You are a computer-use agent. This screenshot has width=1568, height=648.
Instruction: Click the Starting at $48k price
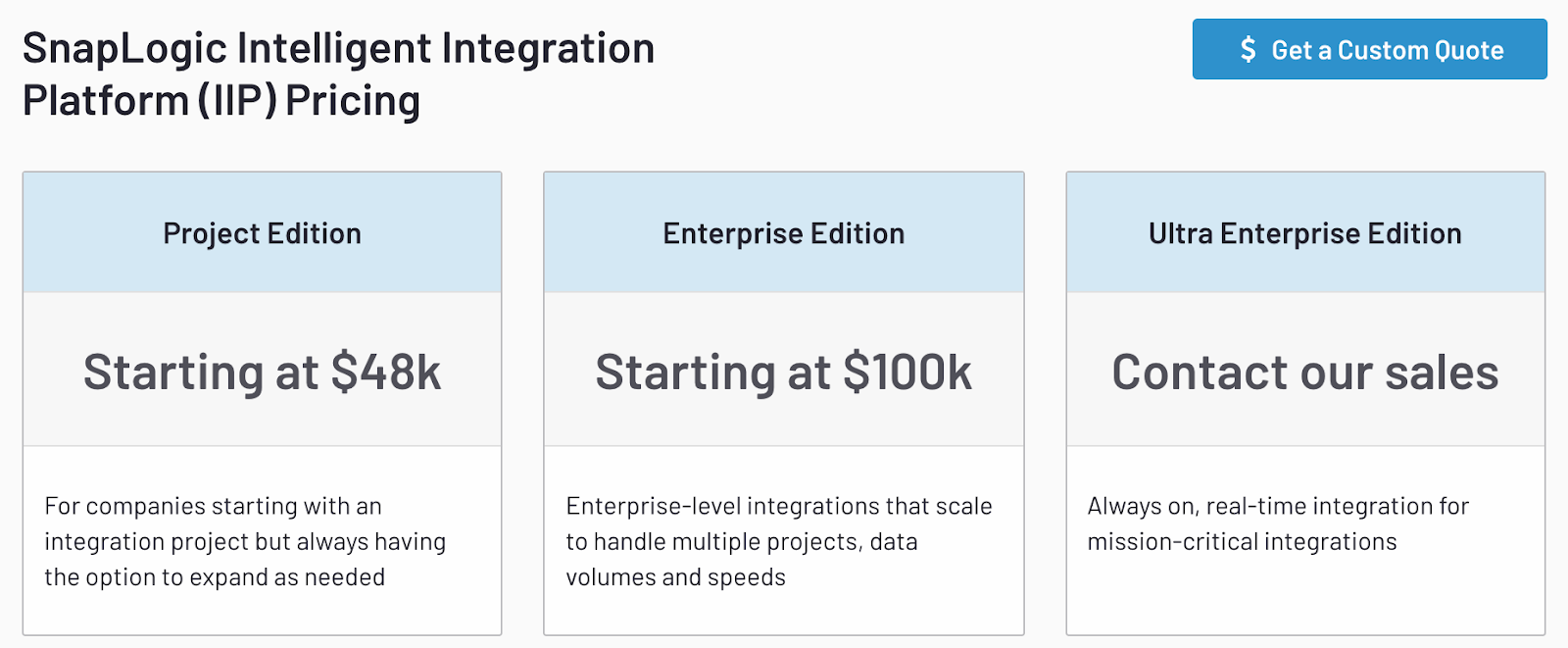pyautogui.click(x=262, y=373)
